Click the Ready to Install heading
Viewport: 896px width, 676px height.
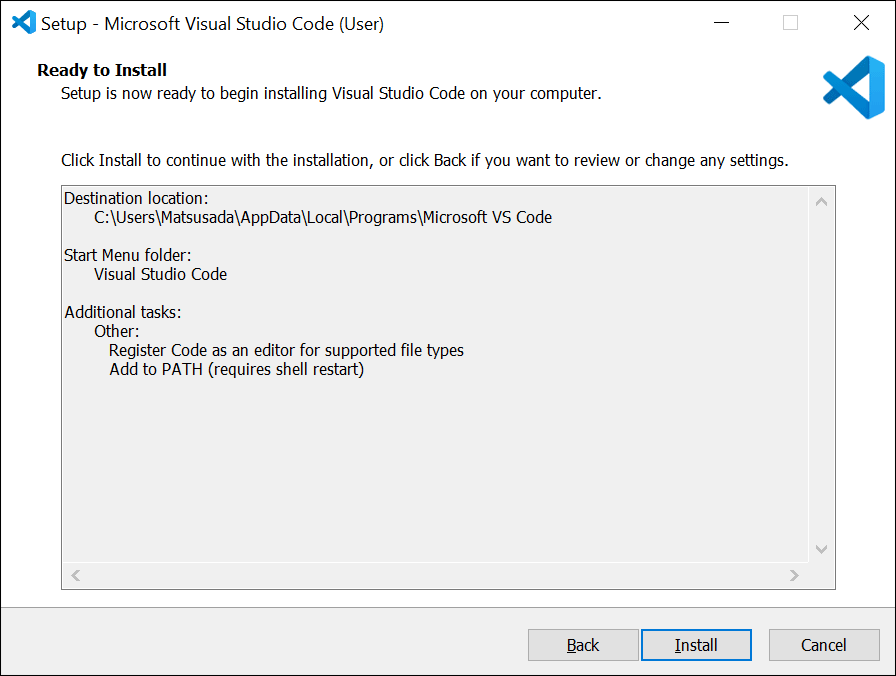pyautogui.click(x=101, y=70)
